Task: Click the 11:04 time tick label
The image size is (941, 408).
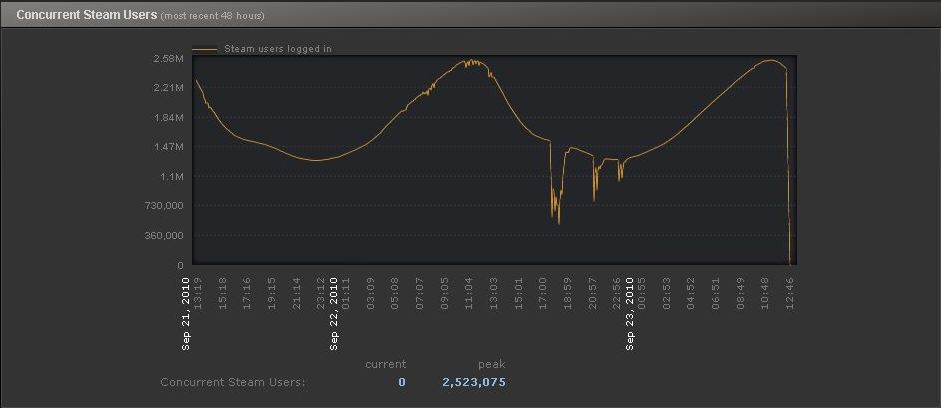Action: 469,293
